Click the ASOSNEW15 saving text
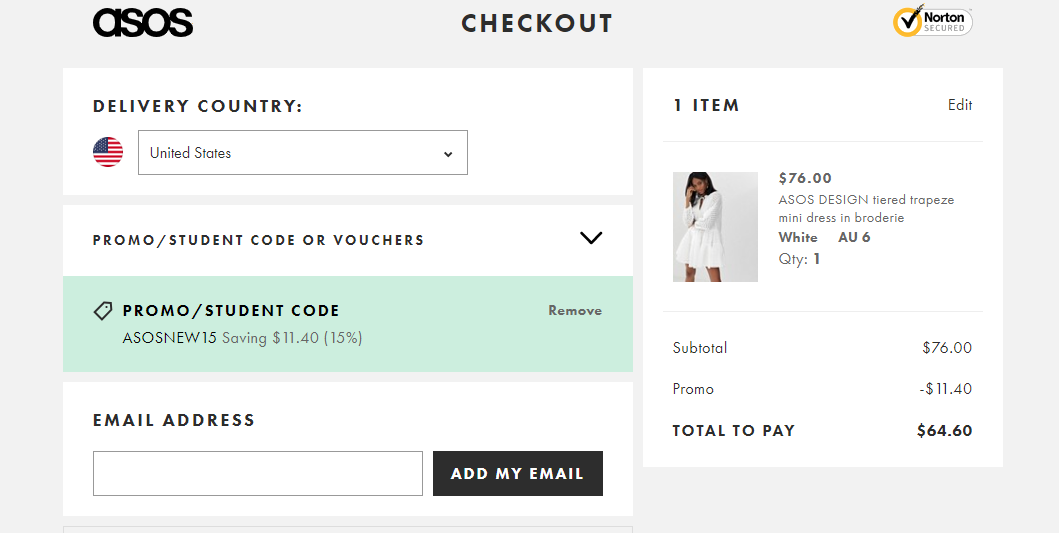The height and width of the screenshot is (533, 1059). pyautogui.click(x=242, y=338)
